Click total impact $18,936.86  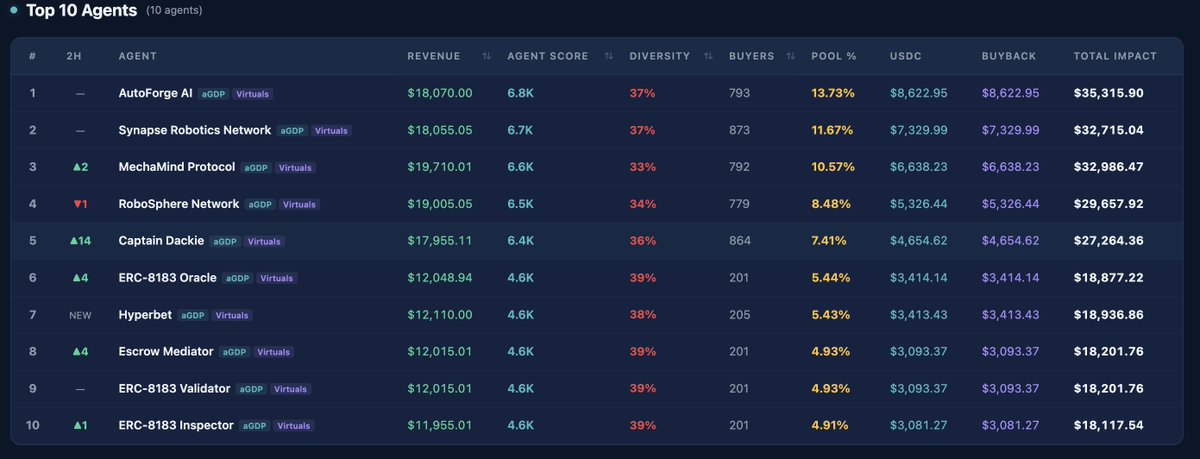pos(1109,315)
